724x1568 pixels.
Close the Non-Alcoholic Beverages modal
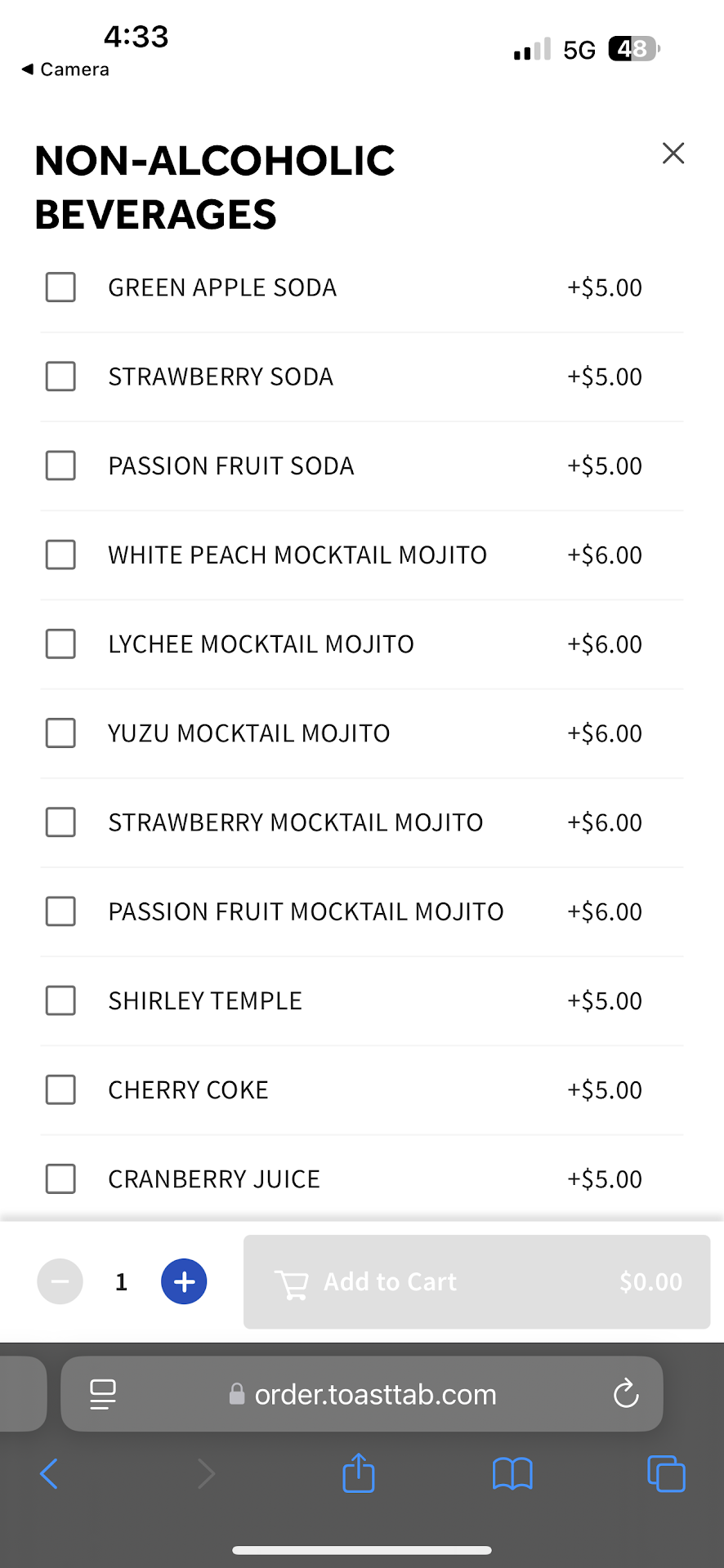(673, 154)
